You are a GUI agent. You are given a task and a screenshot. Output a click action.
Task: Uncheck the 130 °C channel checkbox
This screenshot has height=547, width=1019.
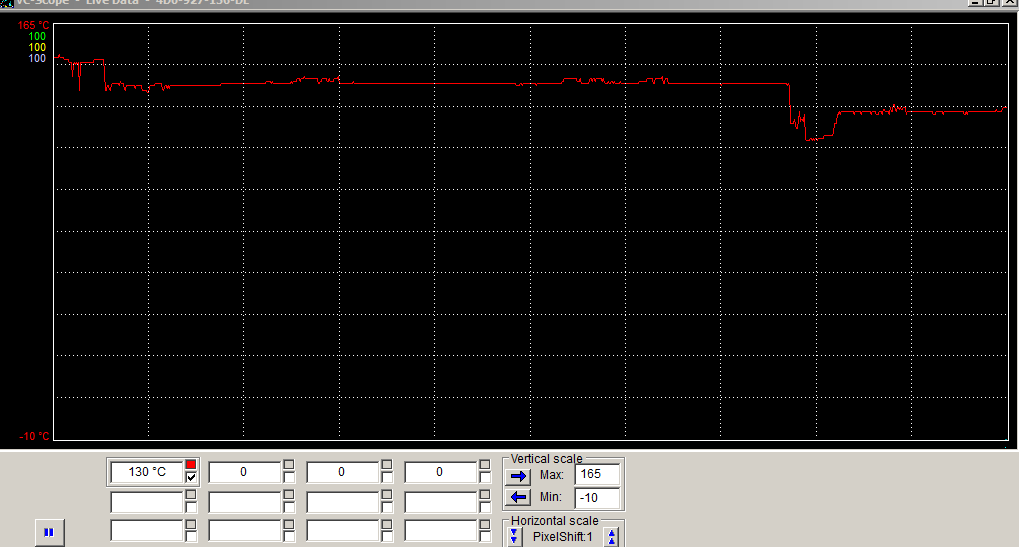[x=191, y=477]
